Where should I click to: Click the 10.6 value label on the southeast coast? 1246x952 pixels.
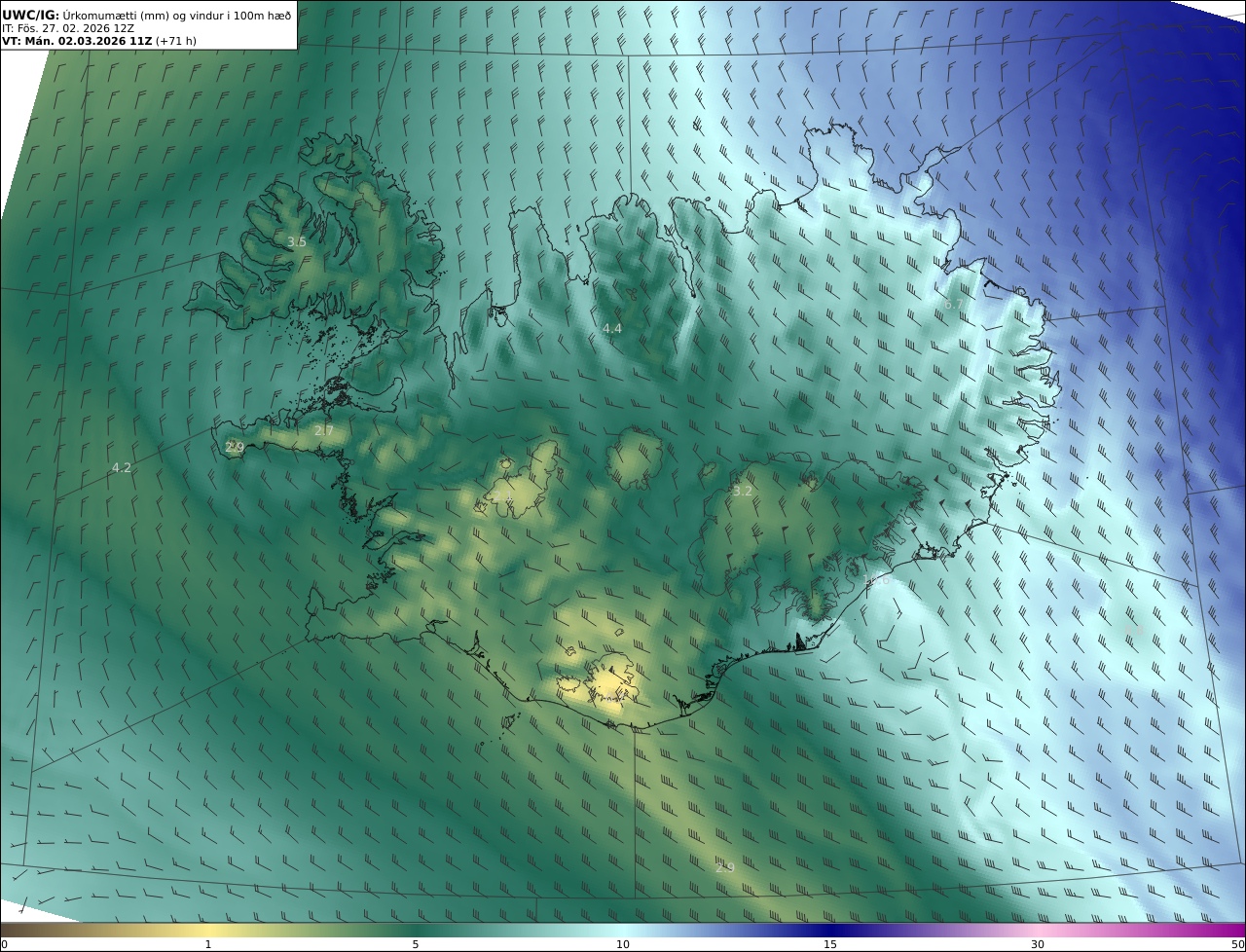(x=876, y=581)
